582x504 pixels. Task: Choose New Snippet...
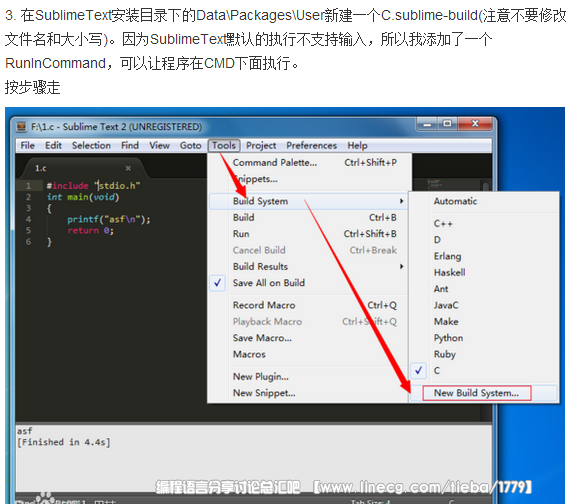[x=309, y=393]
